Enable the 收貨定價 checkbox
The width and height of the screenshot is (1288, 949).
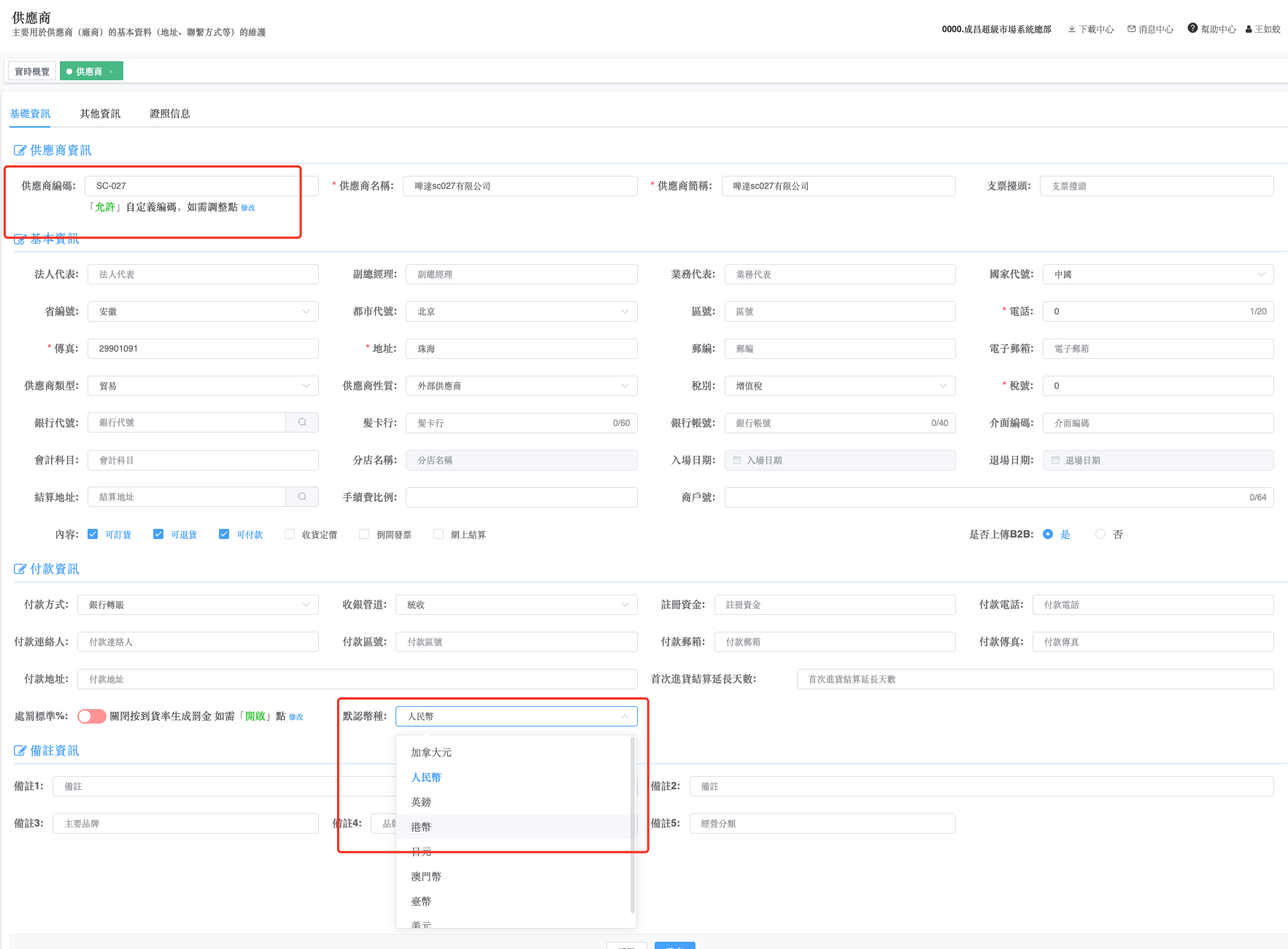pos(290,534)
